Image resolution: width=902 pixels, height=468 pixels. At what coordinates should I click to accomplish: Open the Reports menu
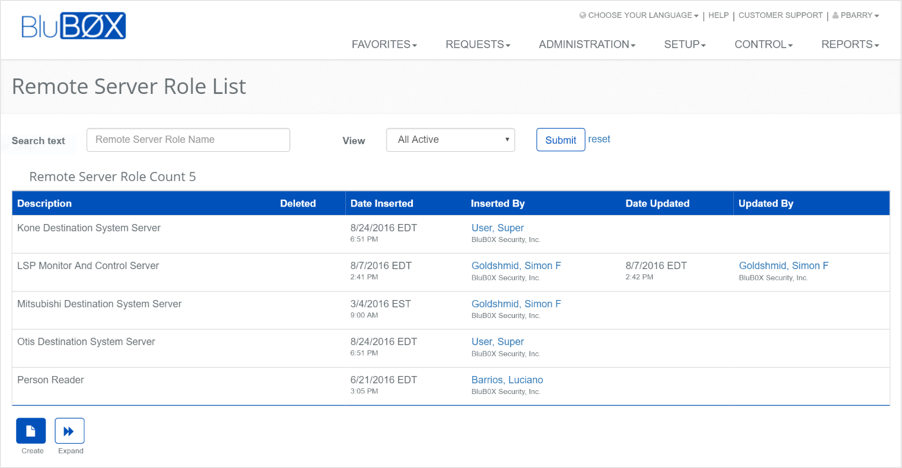(x=849, y=45)
